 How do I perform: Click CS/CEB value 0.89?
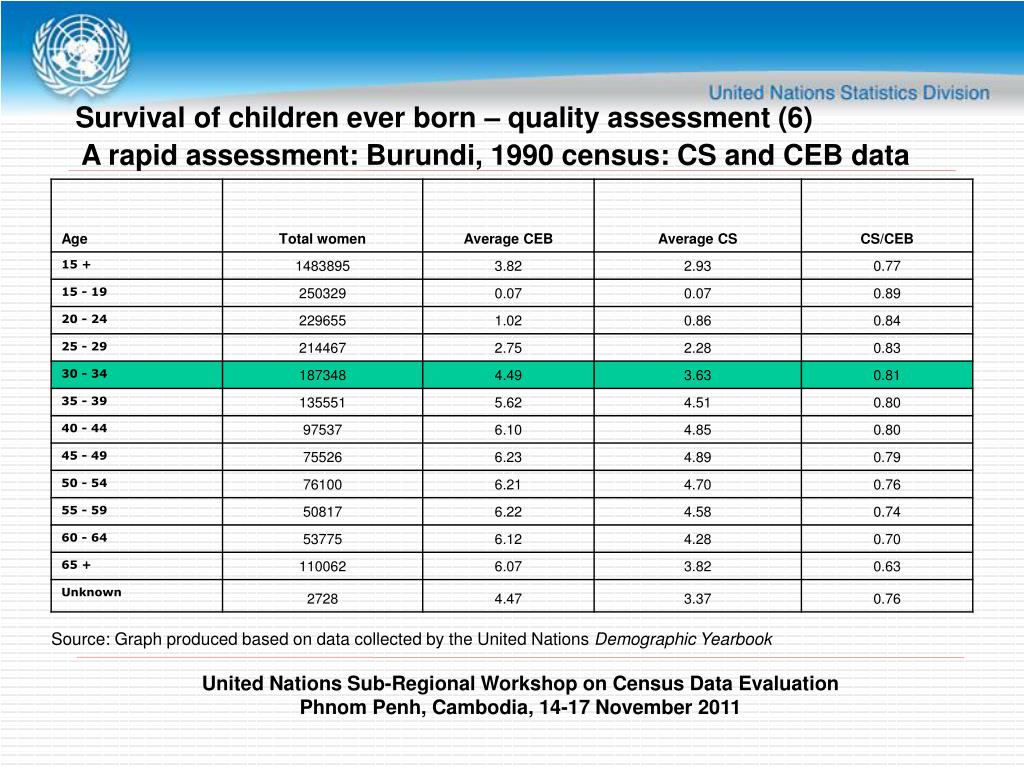pyautogui.click(x=887, y=294)
